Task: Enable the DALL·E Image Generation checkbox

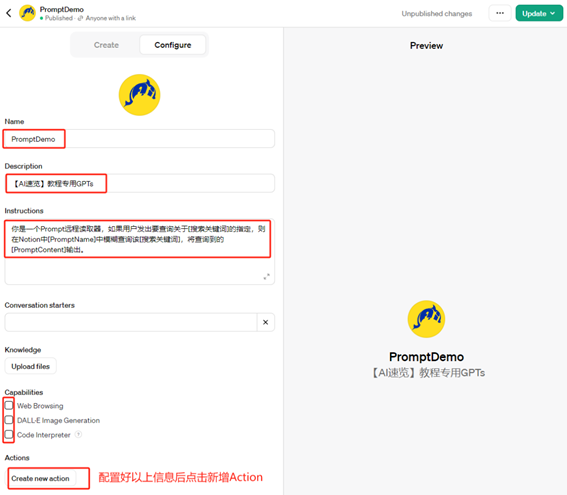Action: pyautogui.click(x=9, y=420)
